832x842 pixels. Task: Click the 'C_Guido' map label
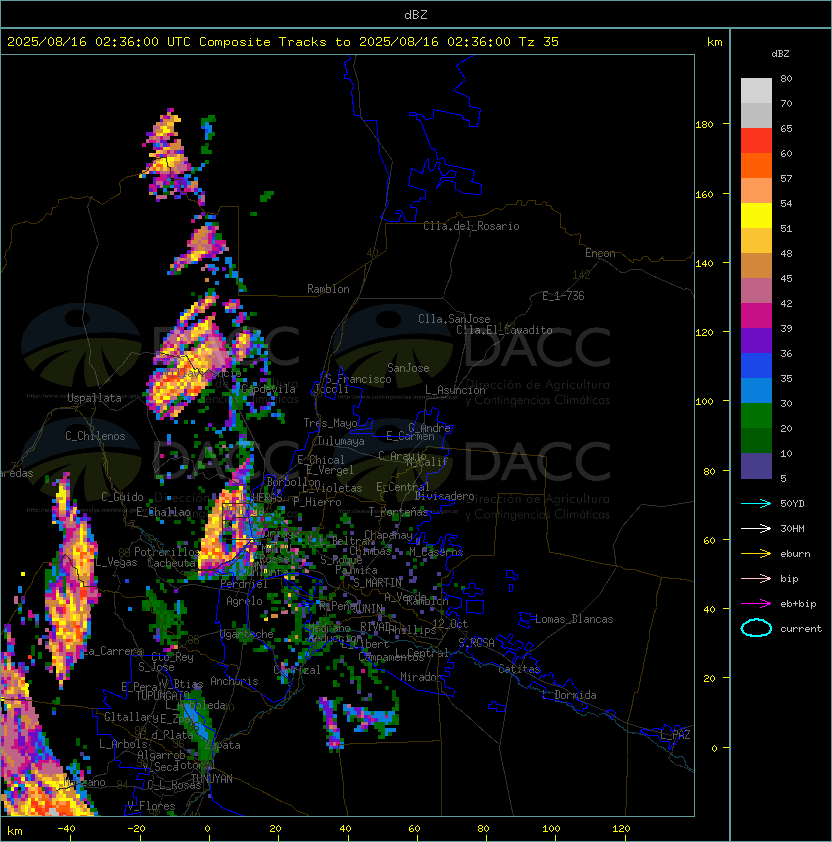pyautogui.click(x=122, y=497)
